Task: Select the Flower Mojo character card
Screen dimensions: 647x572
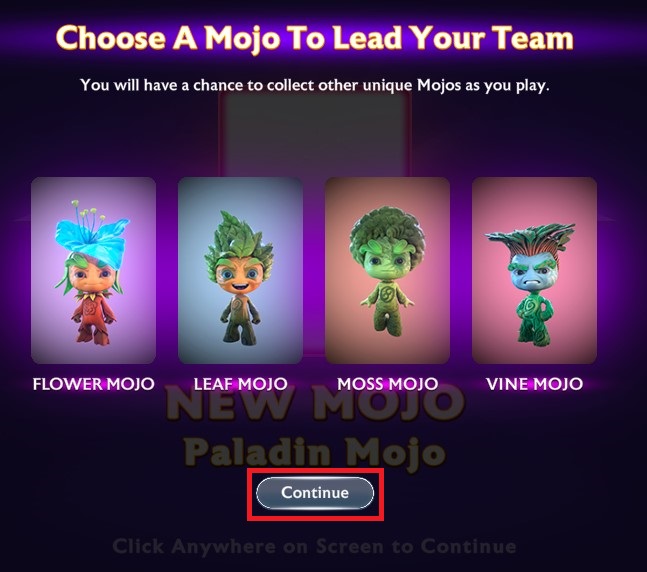Action: (x=93, y=271)
